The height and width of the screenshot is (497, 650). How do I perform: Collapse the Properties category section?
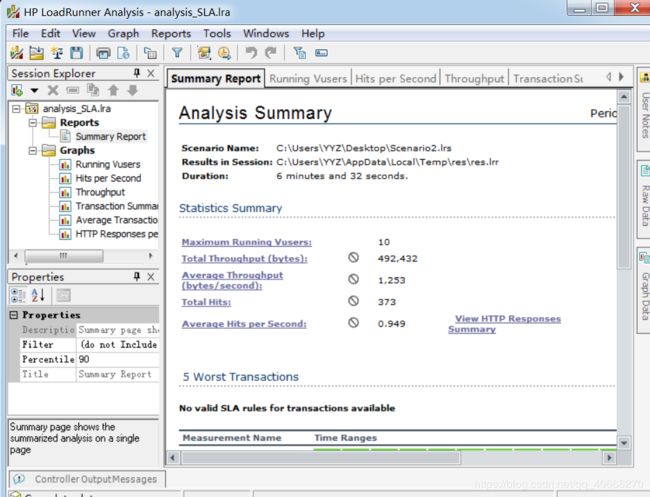[x=14, y=315]
